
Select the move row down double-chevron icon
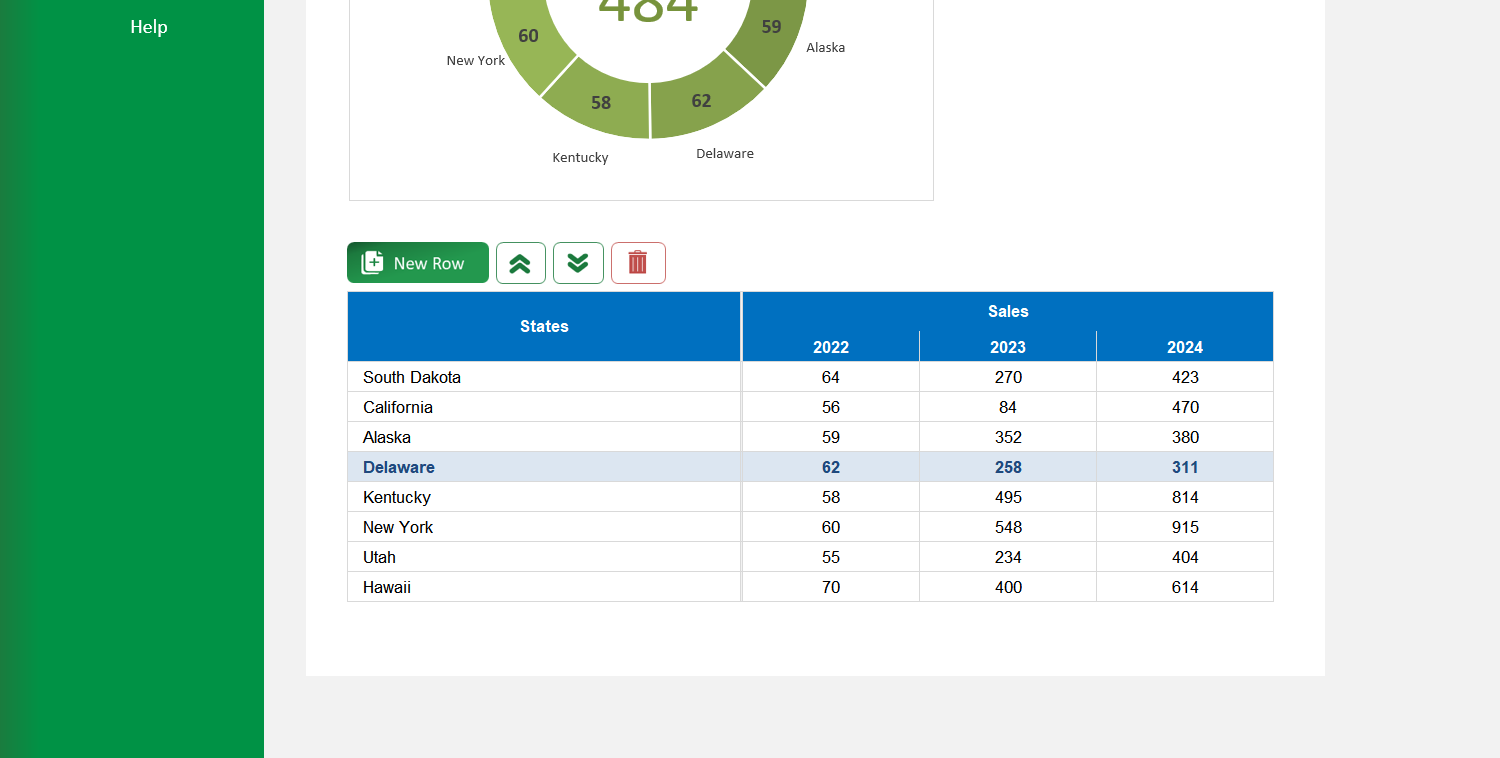tap(578, 262)
